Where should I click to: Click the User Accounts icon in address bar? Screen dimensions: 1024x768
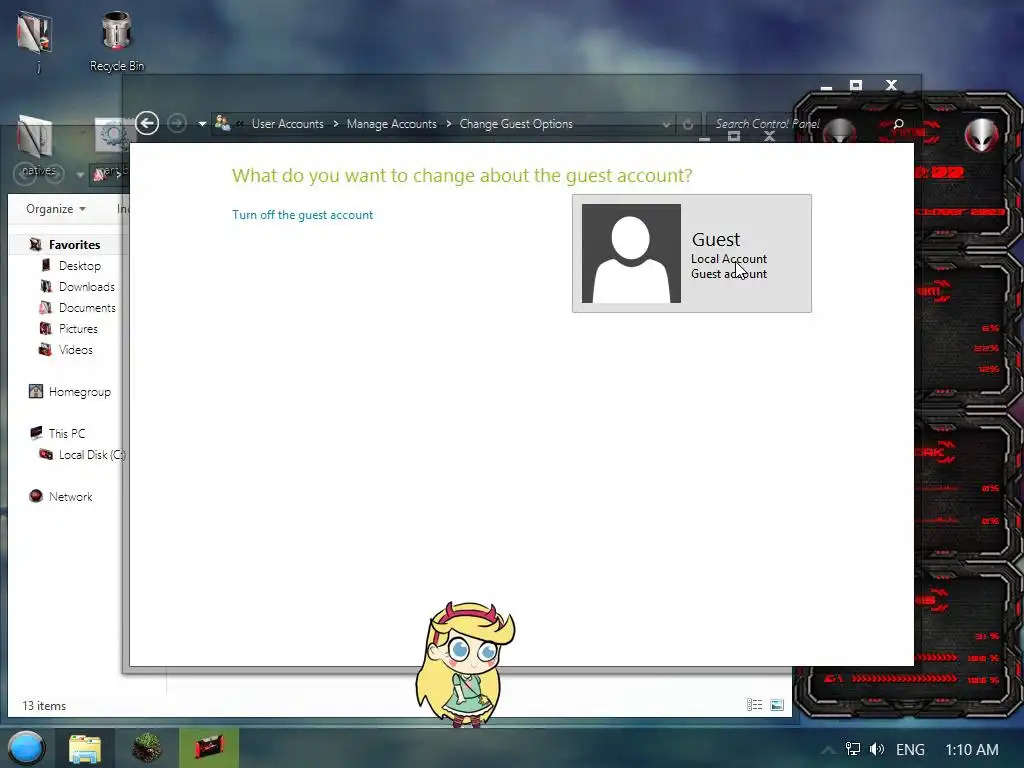click(x=223, y=123)
